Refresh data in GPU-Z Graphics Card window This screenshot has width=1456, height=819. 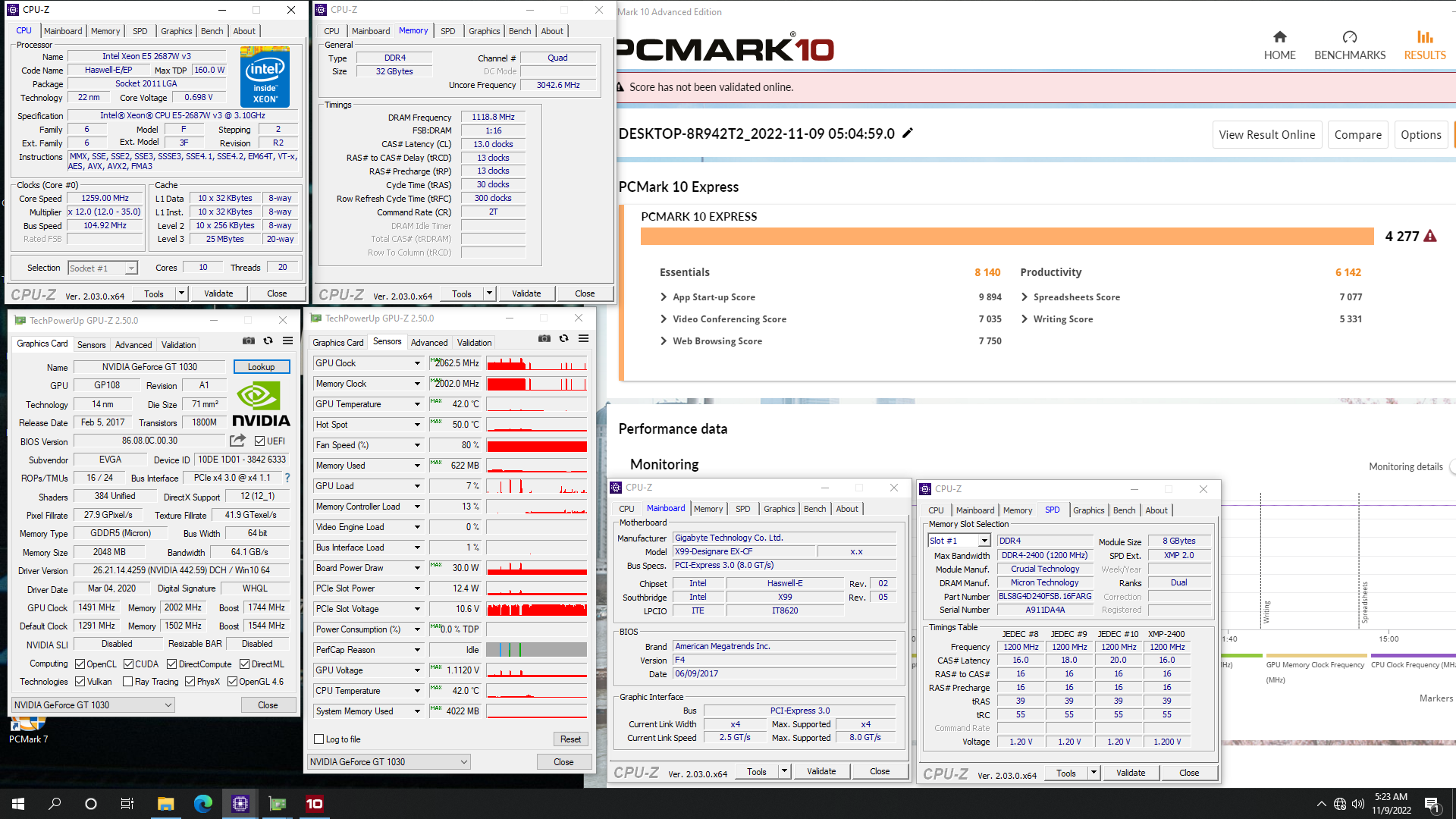point(268,340)
